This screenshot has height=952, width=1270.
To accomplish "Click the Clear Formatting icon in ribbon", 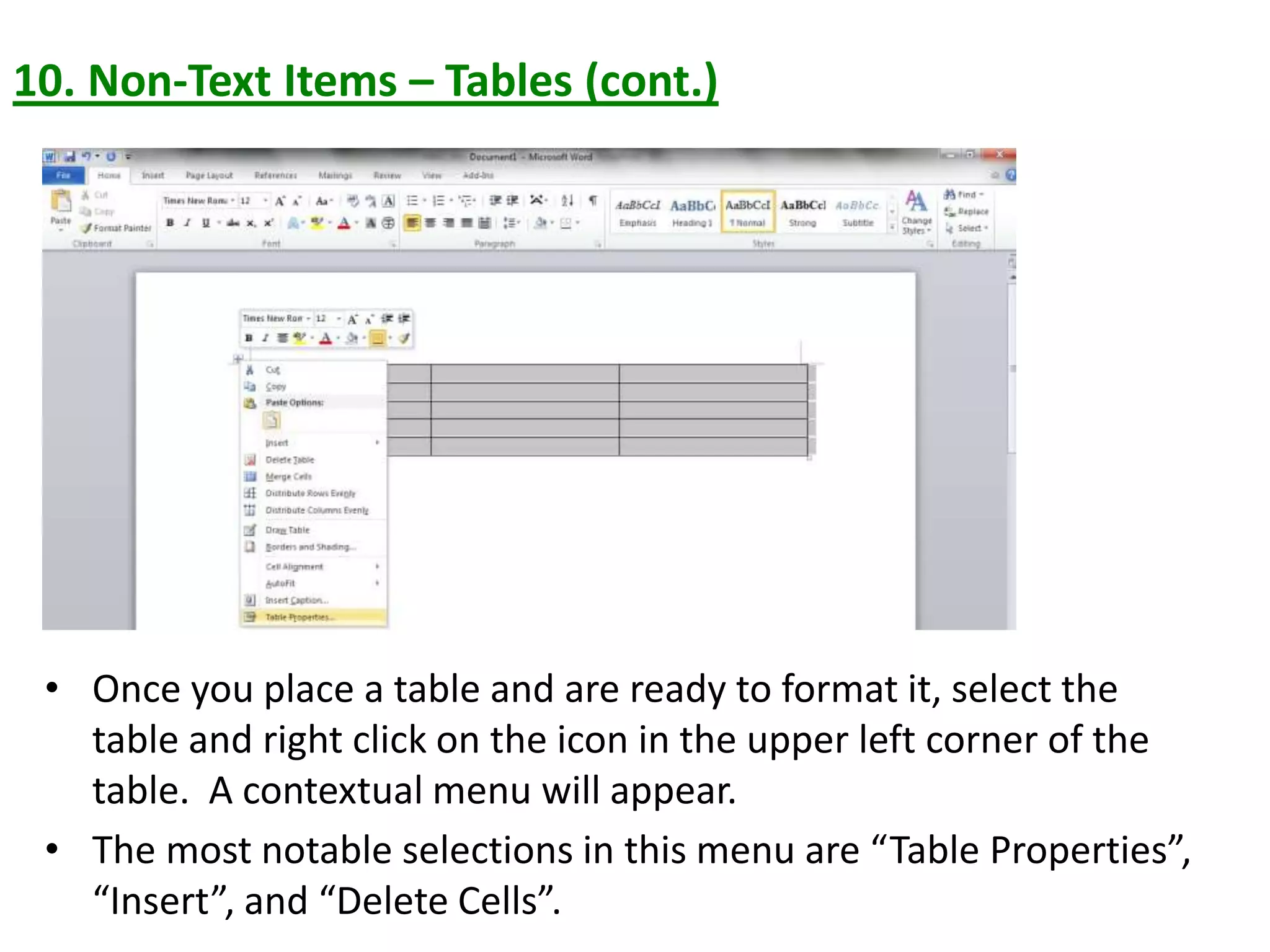I will click(x=353, y=201).
